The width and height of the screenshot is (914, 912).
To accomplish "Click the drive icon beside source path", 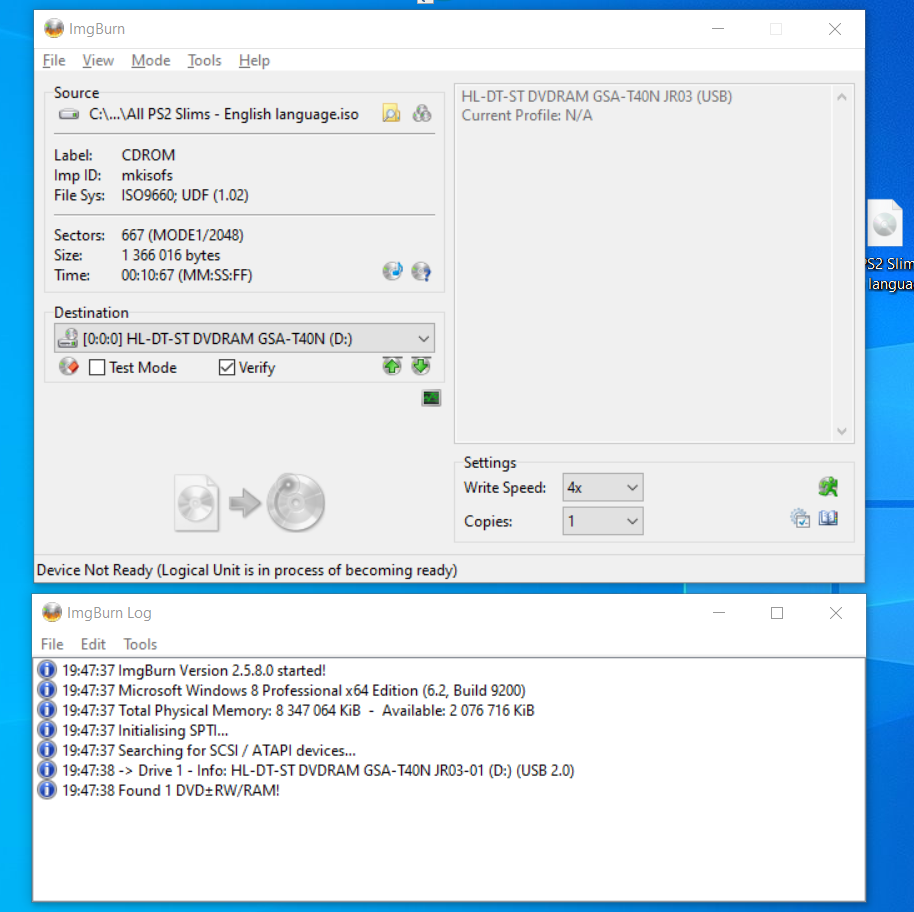I will click(69, 114).
